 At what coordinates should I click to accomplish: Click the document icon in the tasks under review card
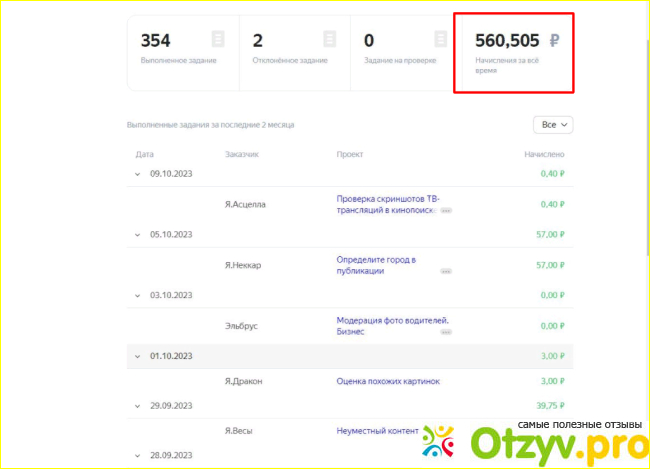click(x=440, y=40)
